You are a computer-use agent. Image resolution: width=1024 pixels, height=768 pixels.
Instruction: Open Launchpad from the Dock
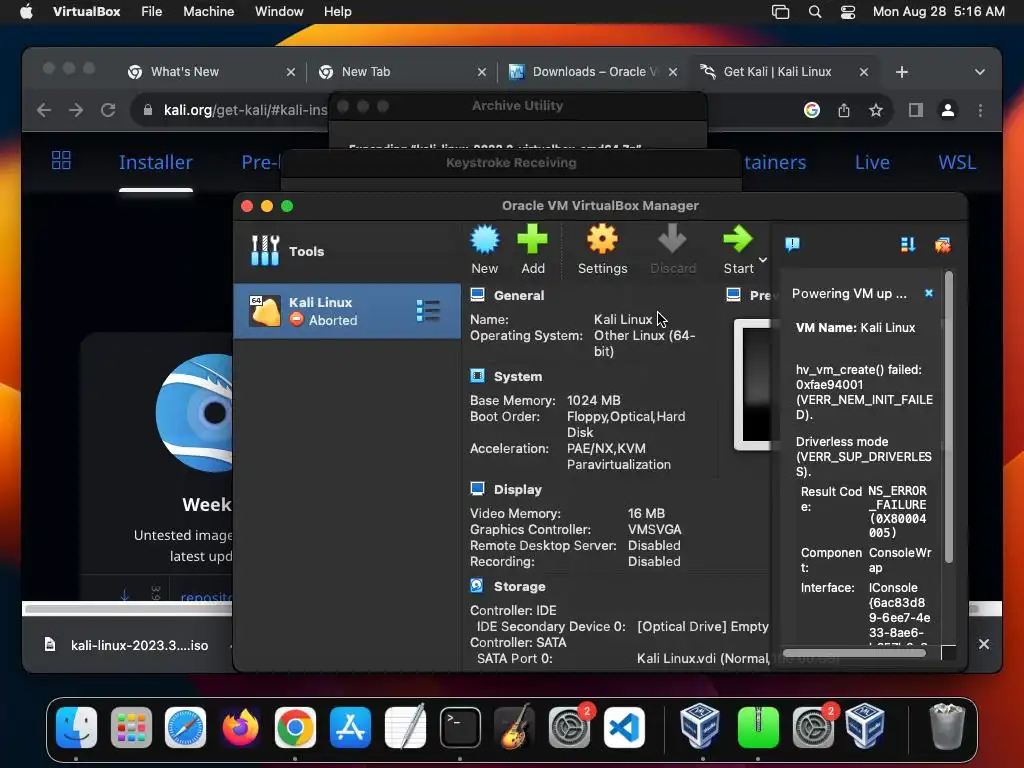click(x=131, y=727)
